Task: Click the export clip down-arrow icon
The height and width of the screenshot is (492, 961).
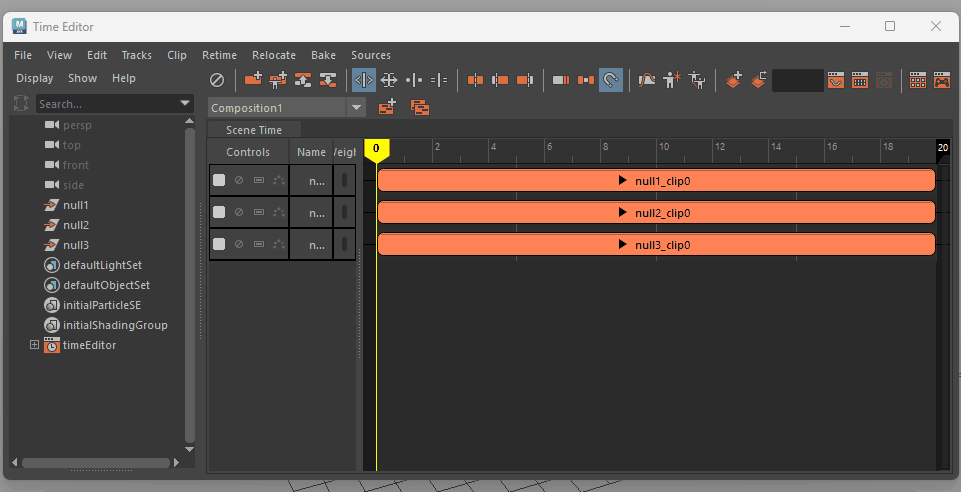Action: [x=329, y=80]
